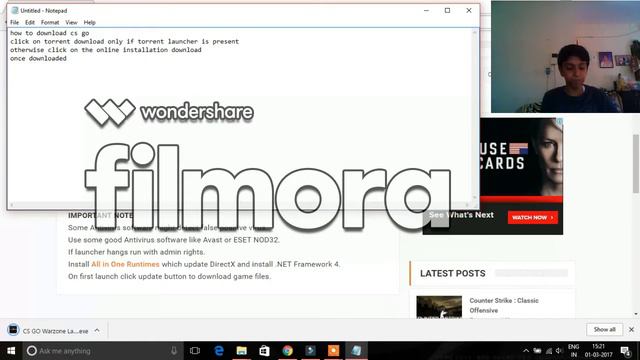640x360 pixels.
Task: Click after 'once downloaded' in Notepad text area
Action: point(68,58)
